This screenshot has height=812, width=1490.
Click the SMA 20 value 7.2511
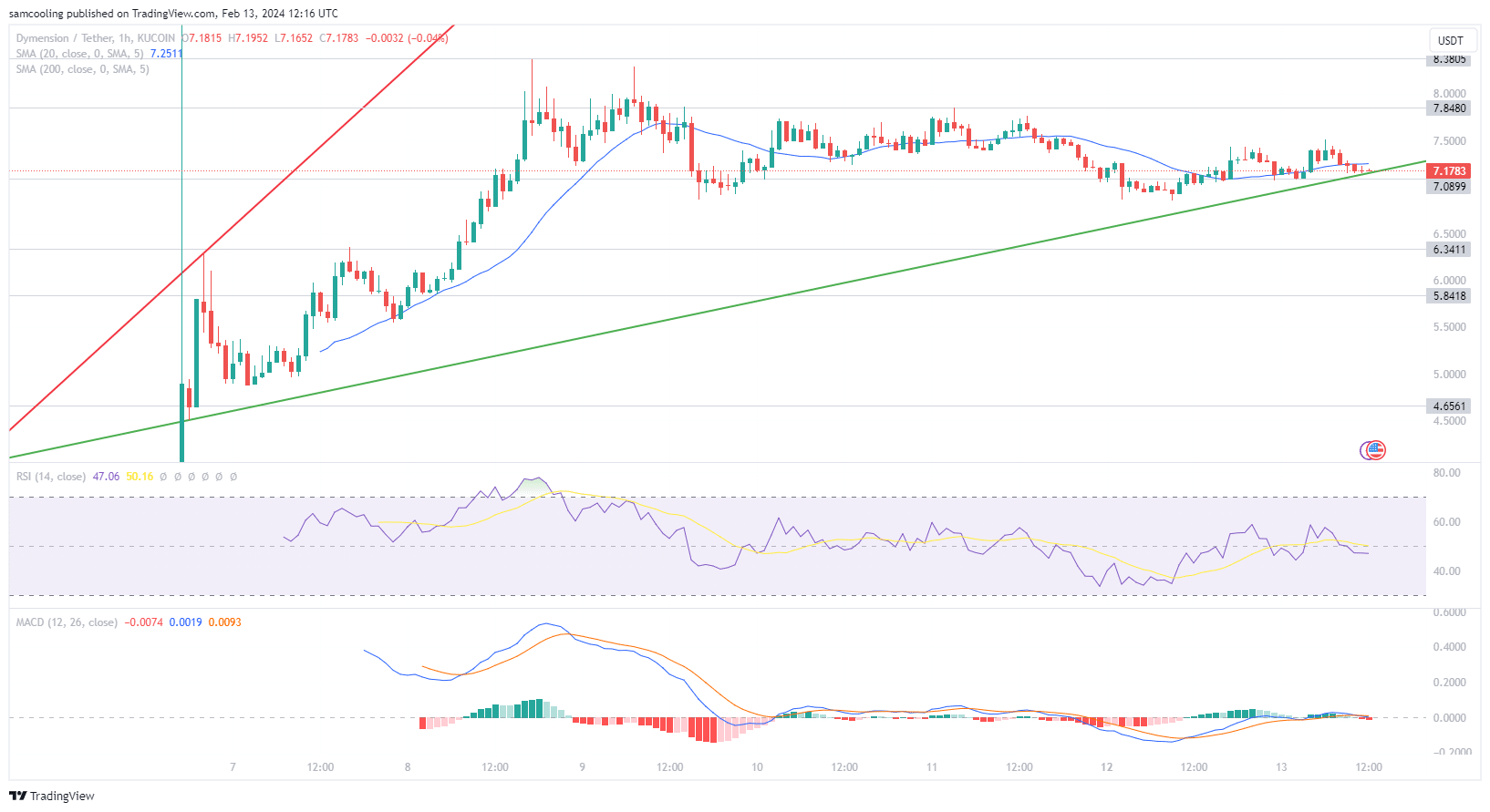pyautogui.click(x=166, y=54)
